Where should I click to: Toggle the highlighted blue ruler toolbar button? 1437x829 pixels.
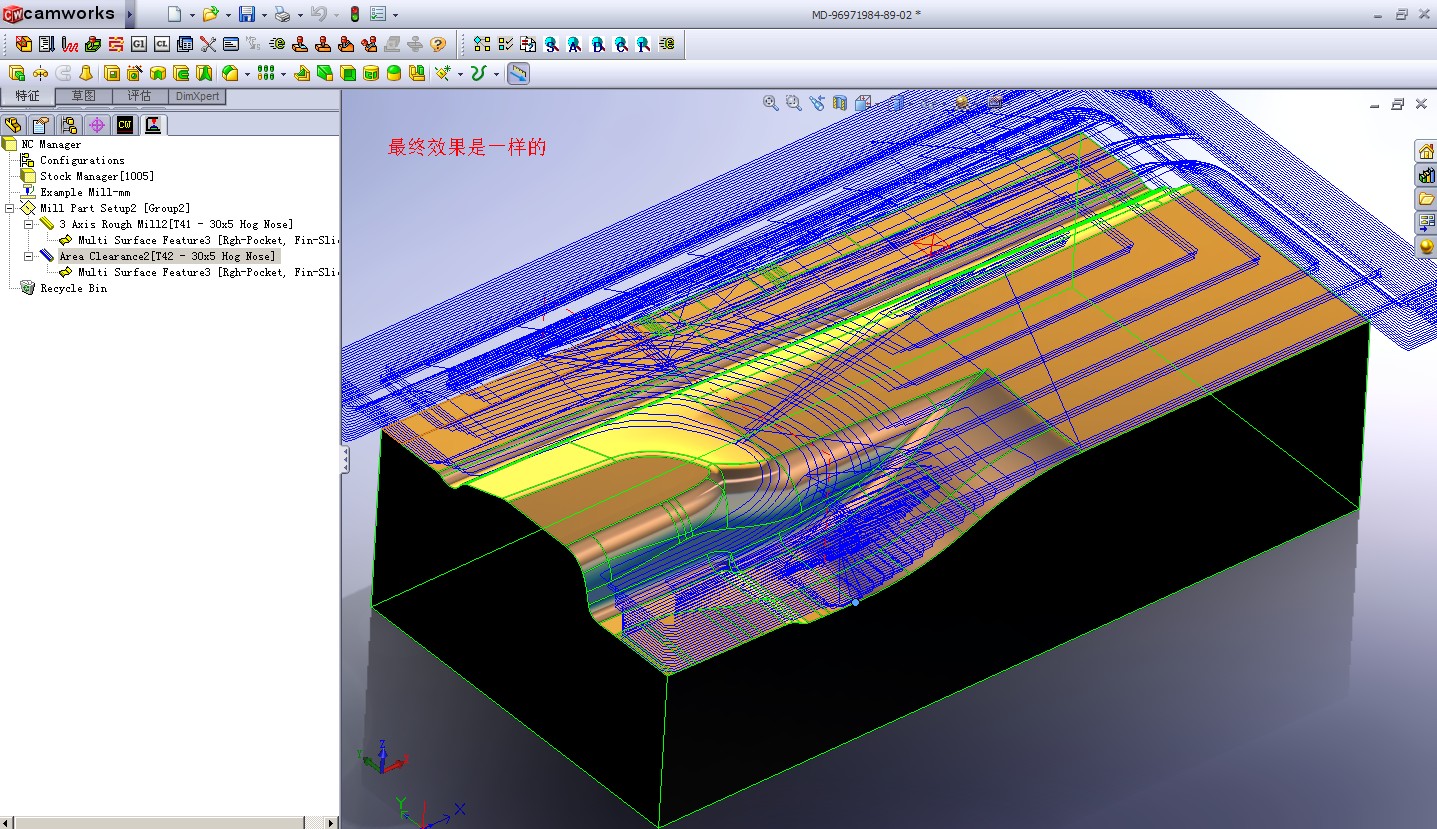pyautogui.click(x=518, y=73)
